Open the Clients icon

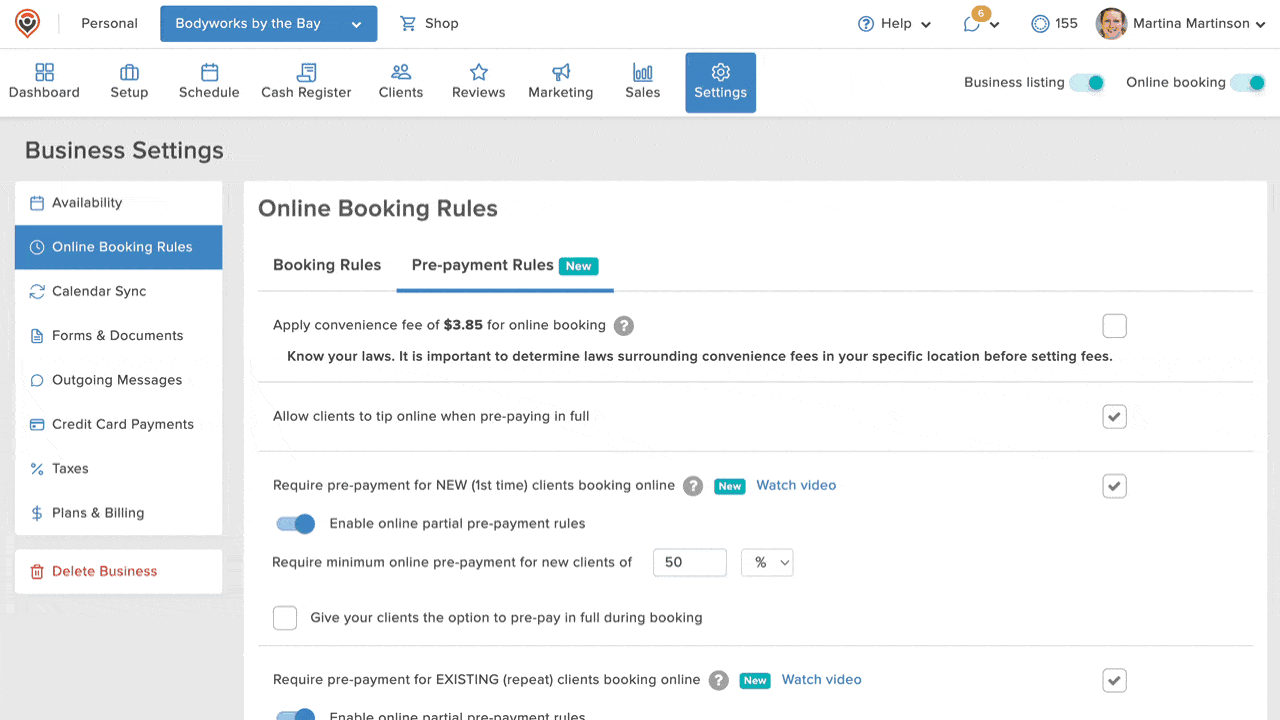pyautogui.click(x=401, y=72)
